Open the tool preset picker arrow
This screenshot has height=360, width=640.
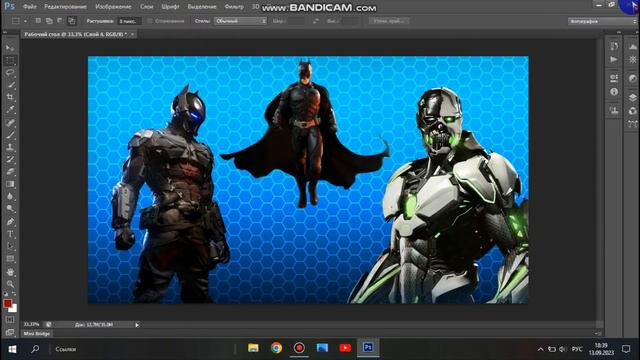pyautogui.click(x=25, y=21)
